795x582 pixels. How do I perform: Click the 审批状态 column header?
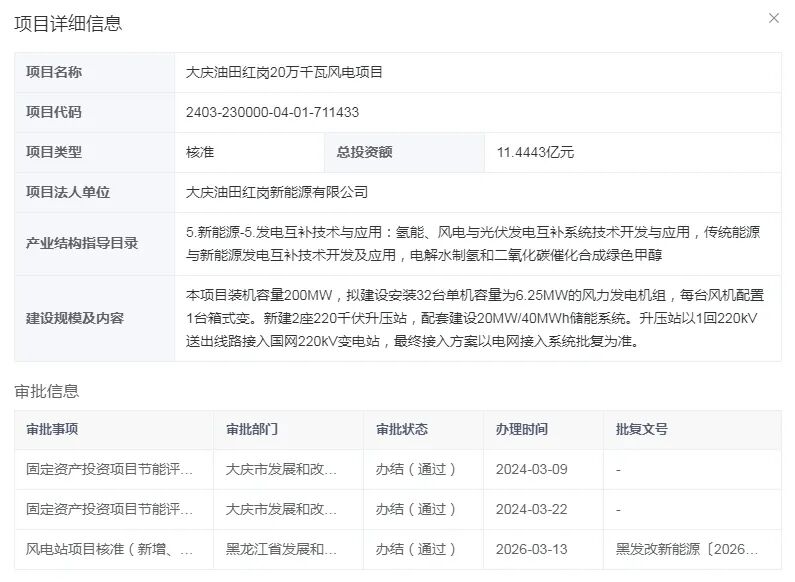click(x=402, y=429)
